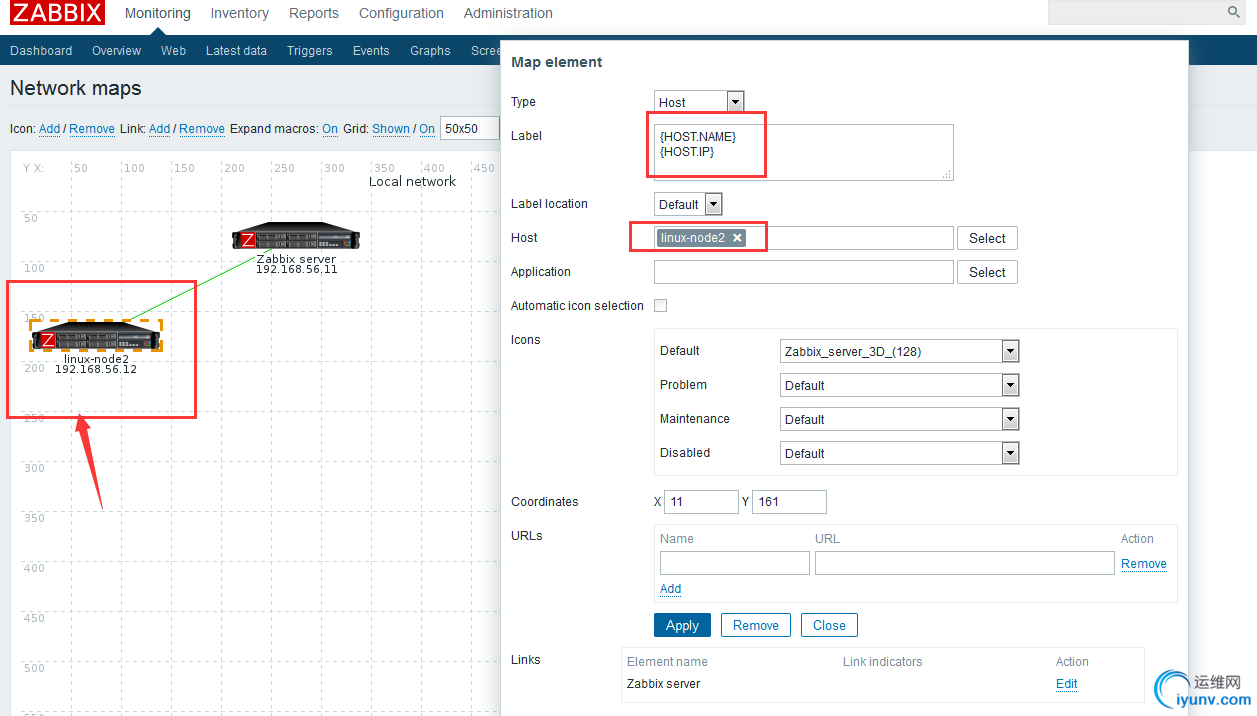Go to Latest data submenu
The image size is (1257, 716).
click(236, 51)
